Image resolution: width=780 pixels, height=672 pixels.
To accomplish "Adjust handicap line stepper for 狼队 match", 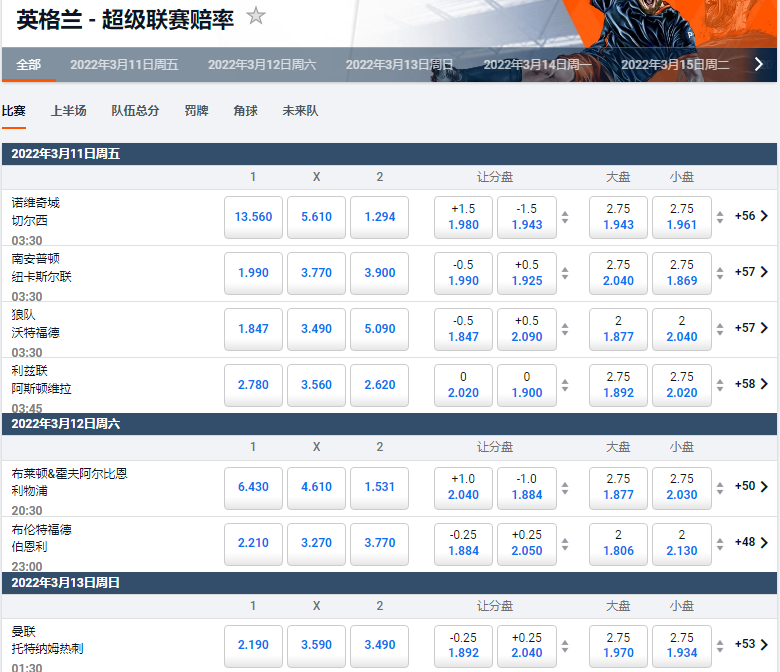I will tap(565, 329).
